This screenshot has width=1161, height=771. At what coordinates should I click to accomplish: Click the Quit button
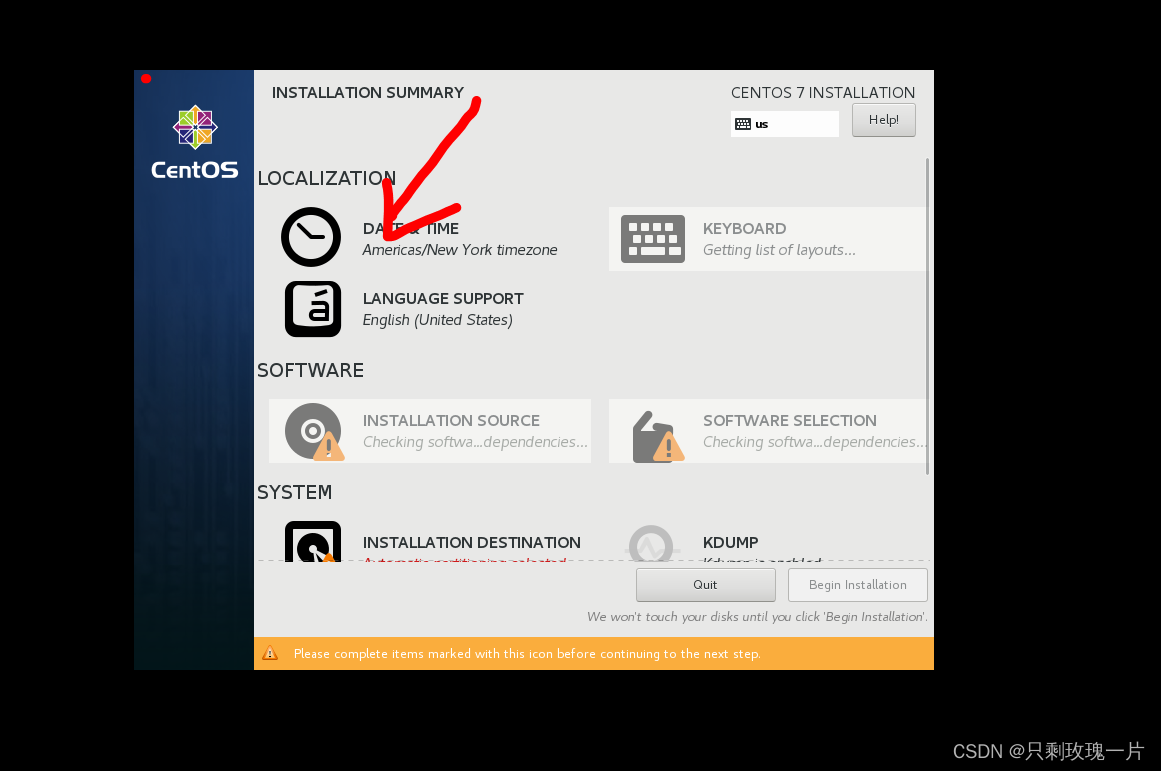(706, 585)
